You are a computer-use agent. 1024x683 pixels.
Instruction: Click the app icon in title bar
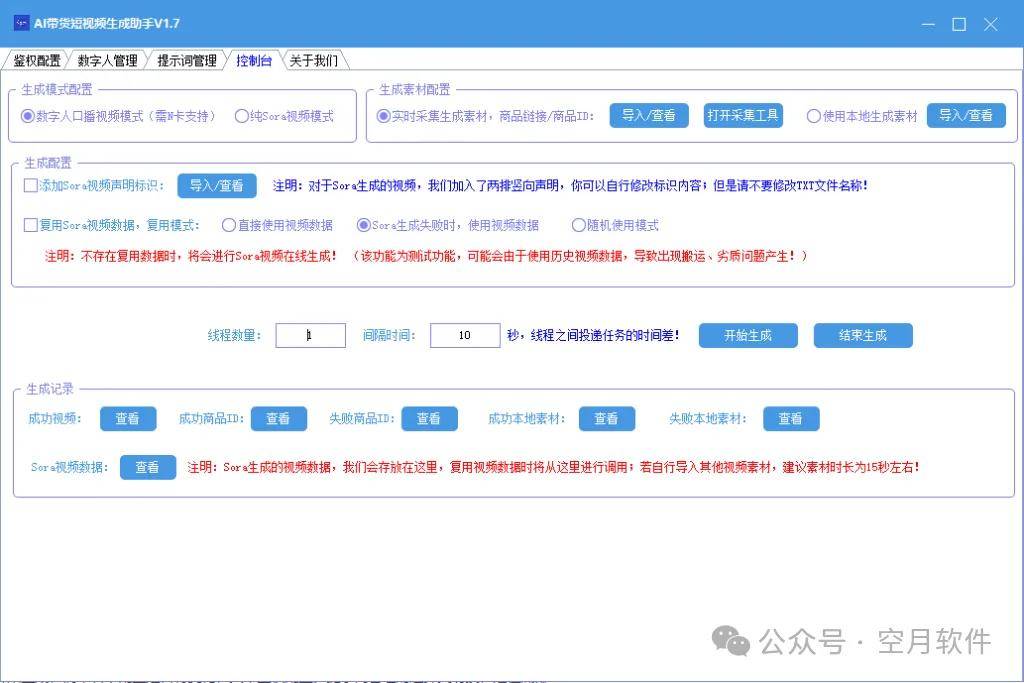tap(19, 23)
